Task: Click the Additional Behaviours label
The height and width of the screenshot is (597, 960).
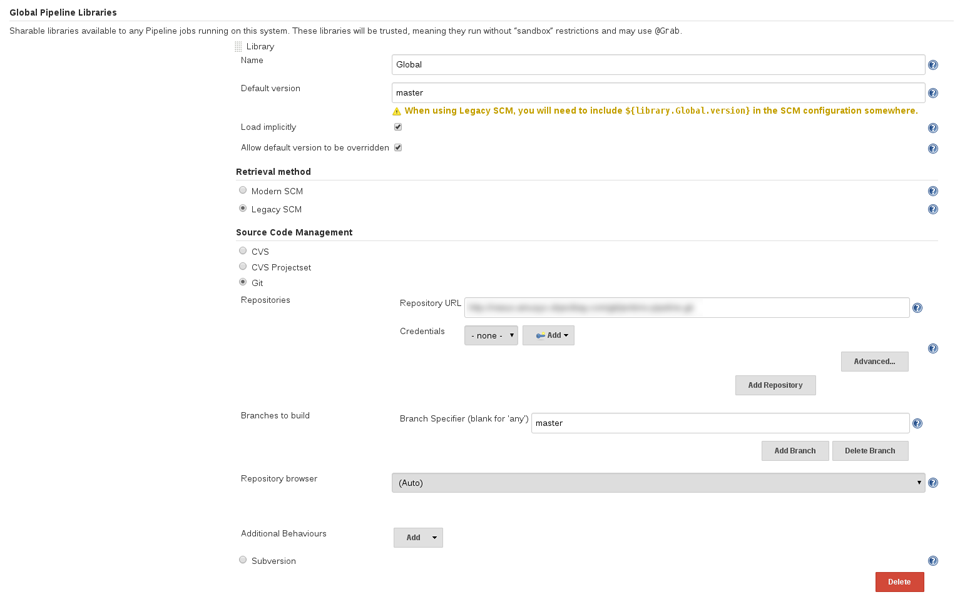Action: coord(283,533)
